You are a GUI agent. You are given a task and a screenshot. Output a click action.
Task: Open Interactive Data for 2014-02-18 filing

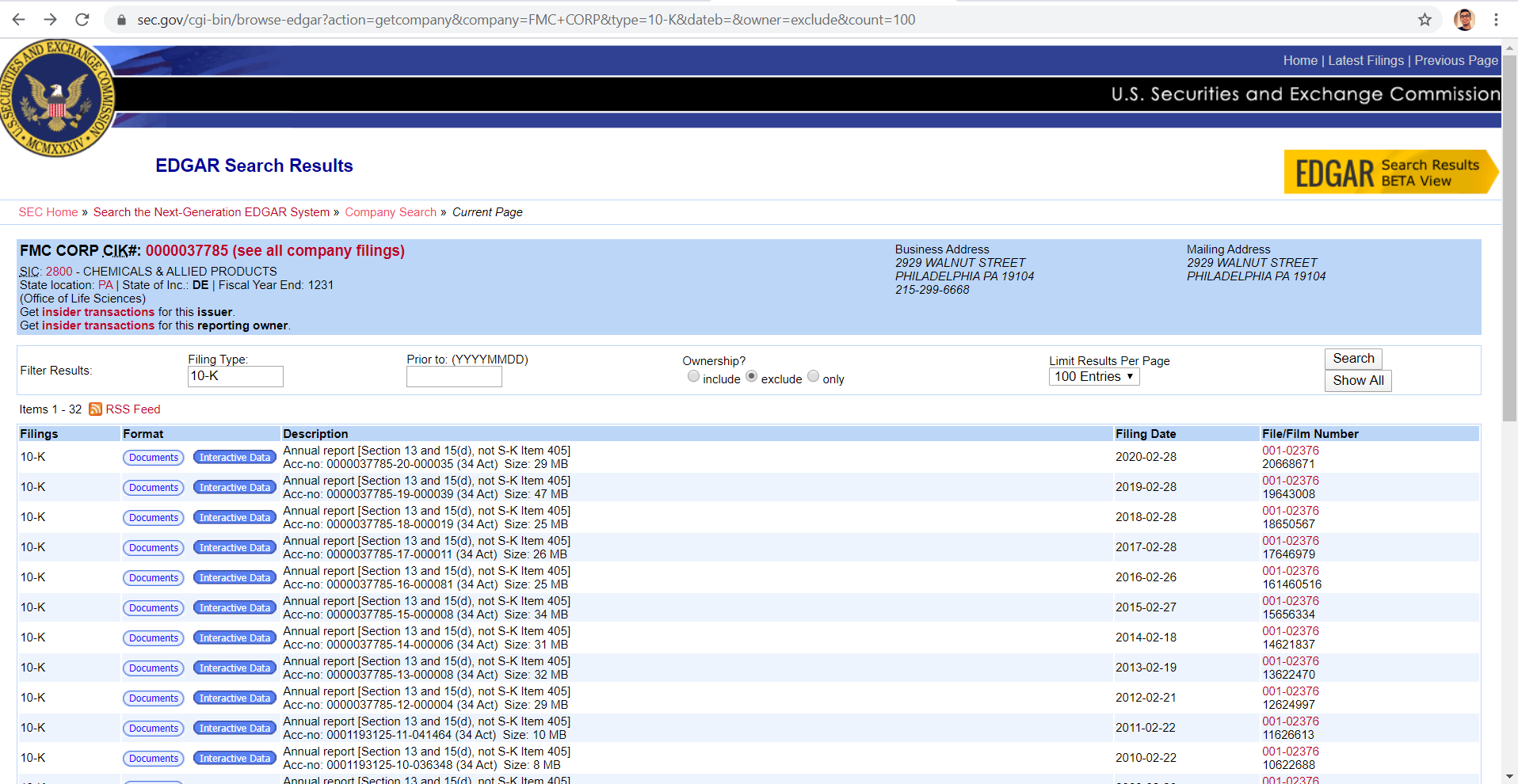coord(235,638)
